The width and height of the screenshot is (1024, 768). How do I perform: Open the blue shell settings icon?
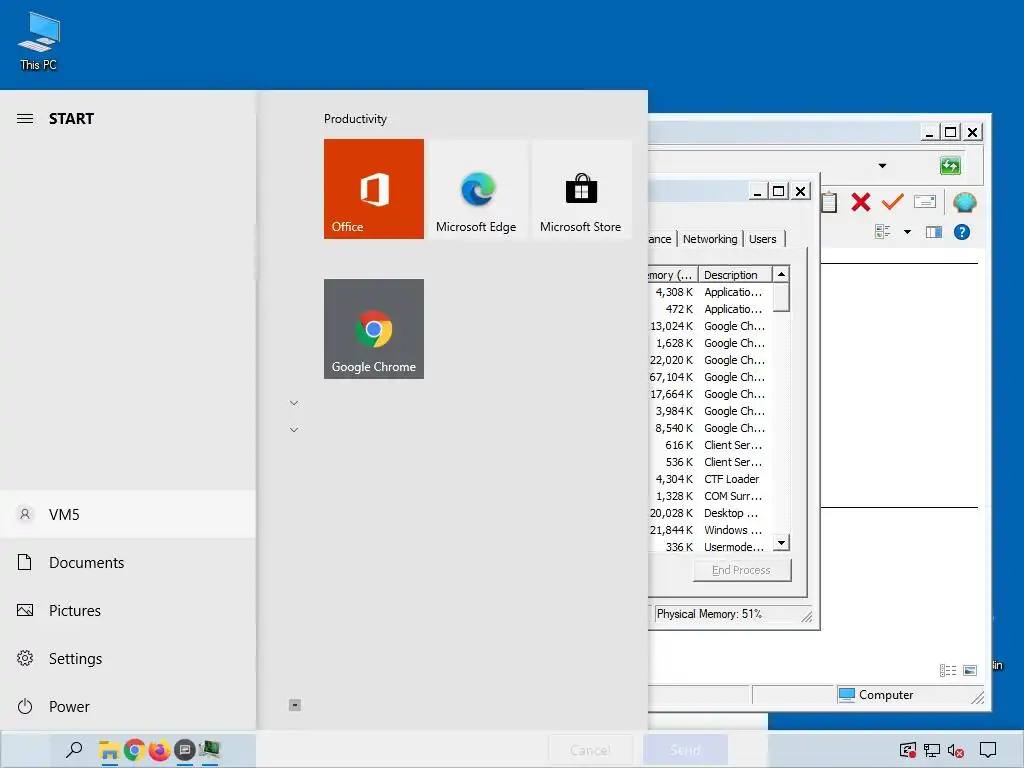tap(965, 202)
